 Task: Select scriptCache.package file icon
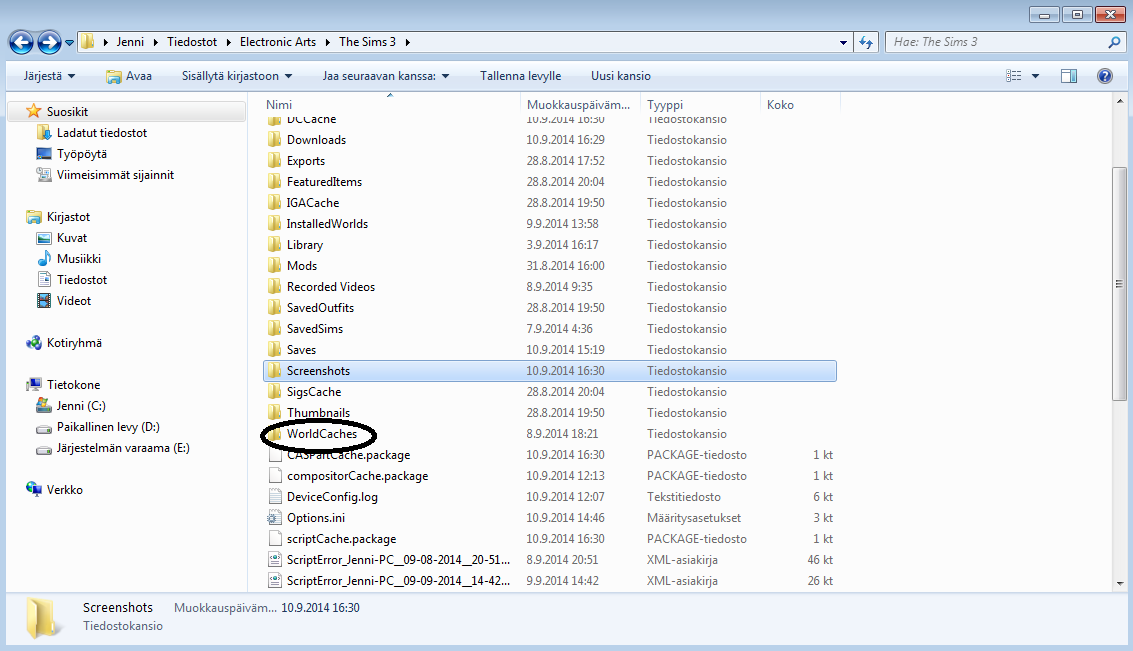(275, 538)
